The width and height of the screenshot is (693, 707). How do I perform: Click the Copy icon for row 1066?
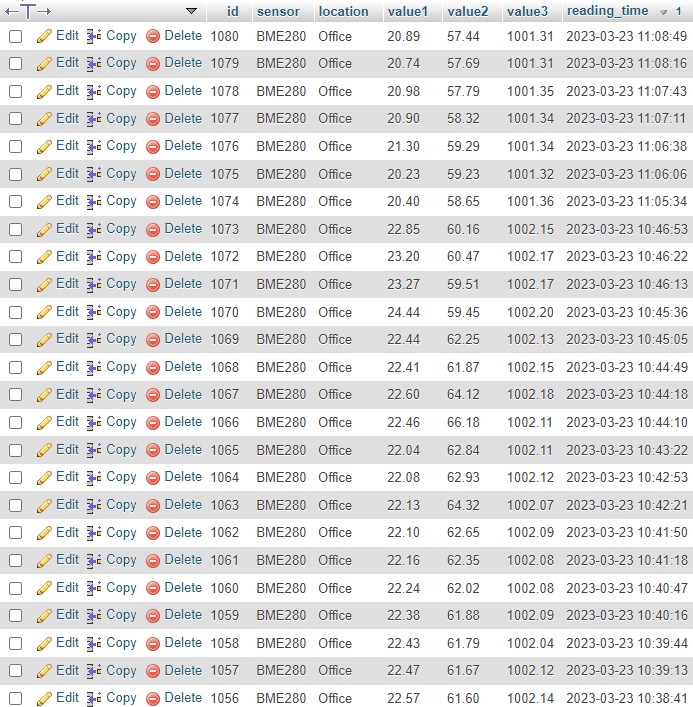pyautogui.click(x=94, y=422)
